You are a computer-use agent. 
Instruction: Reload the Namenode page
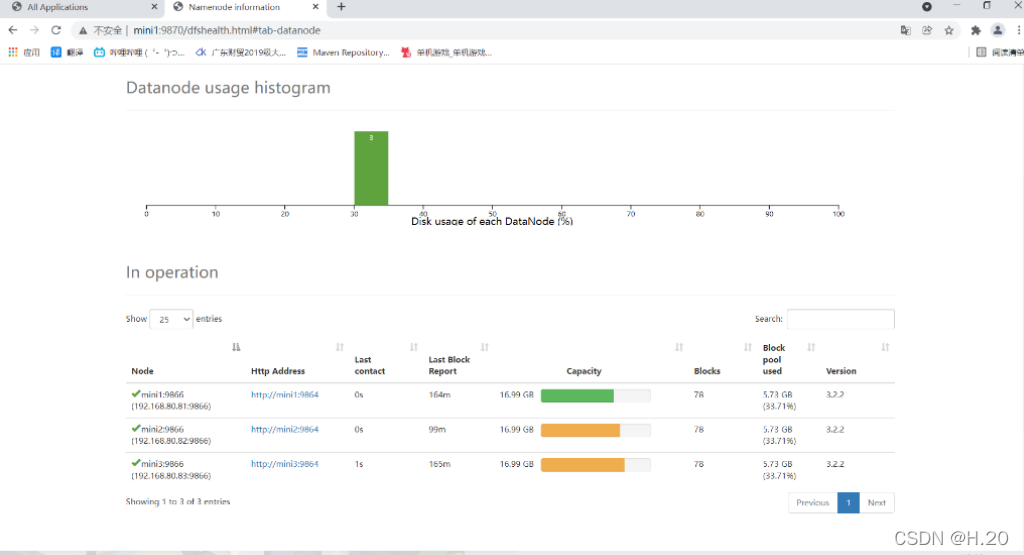56,30
